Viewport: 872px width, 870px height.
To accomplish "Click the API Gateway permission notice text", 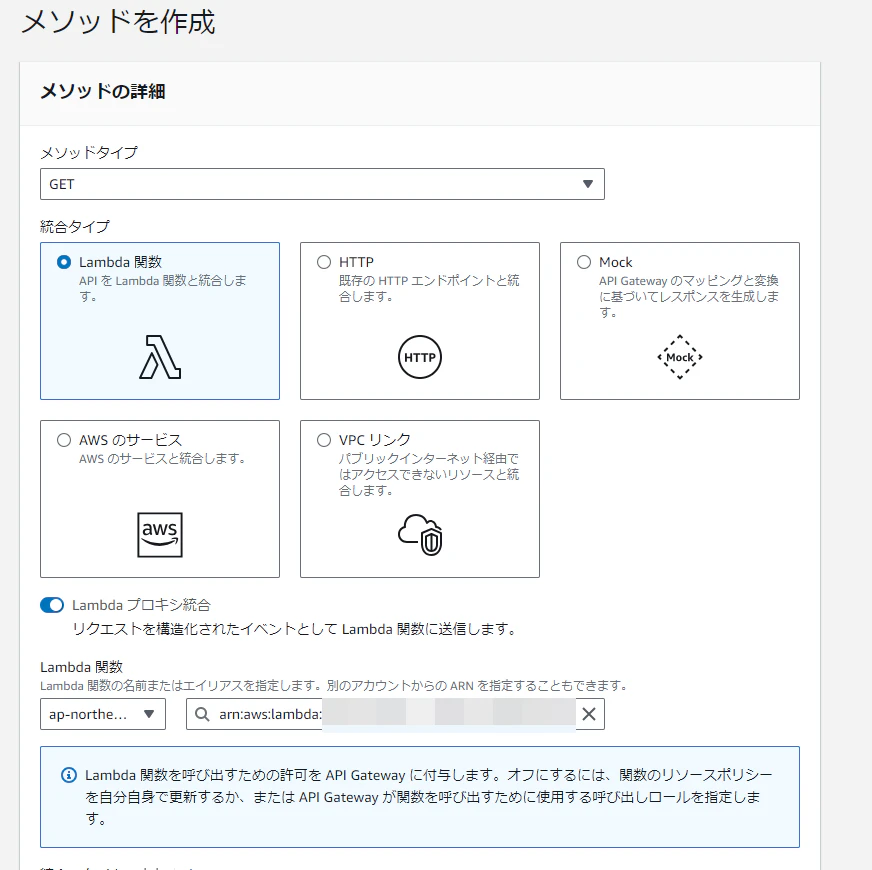I will click(428, 797).
